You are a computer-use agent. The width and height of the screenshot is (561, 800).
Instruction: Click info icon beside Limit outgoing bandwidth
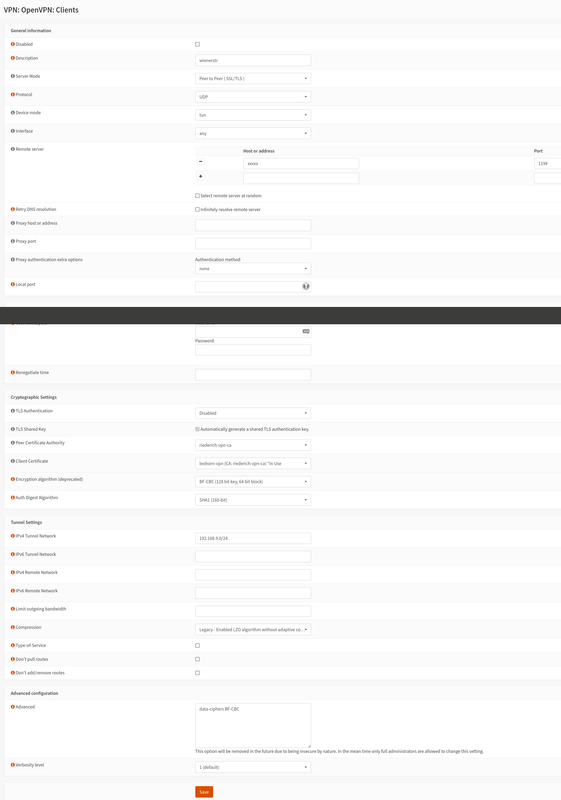click(13, 609)
